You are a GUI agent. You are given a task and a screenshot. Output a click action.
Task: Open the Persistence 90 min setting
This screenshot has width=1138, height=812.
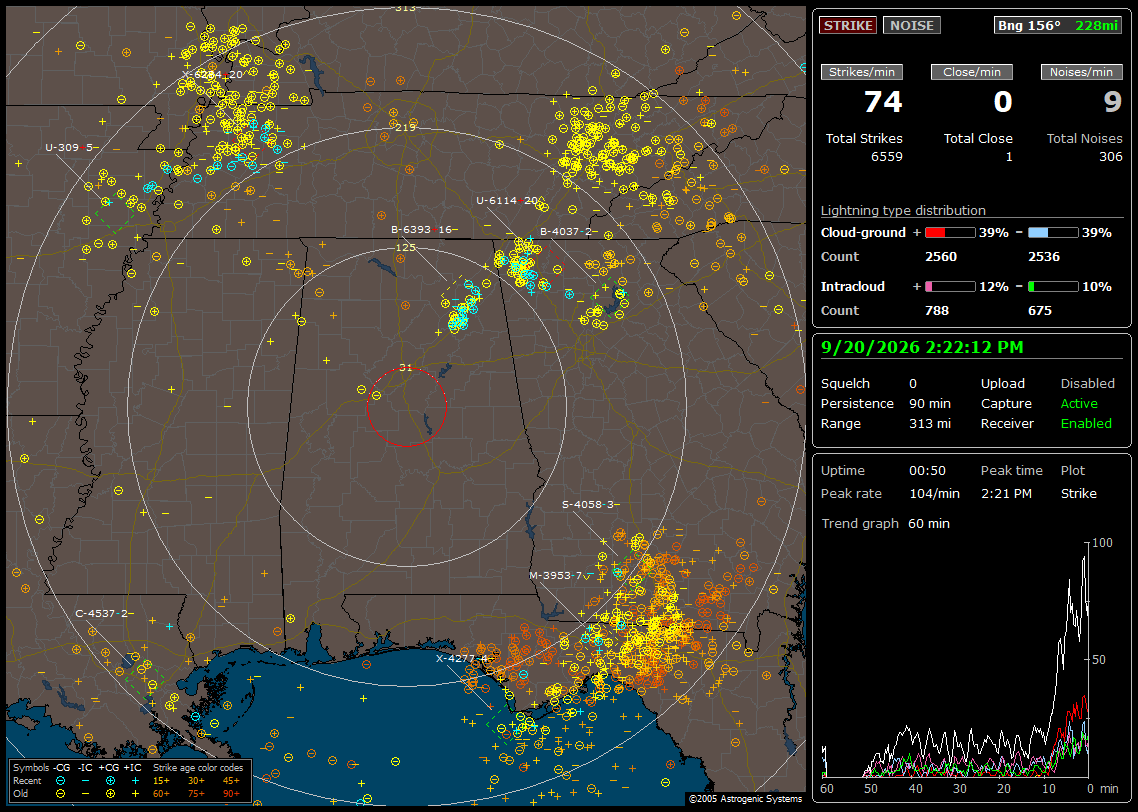(x=930, y=403)
